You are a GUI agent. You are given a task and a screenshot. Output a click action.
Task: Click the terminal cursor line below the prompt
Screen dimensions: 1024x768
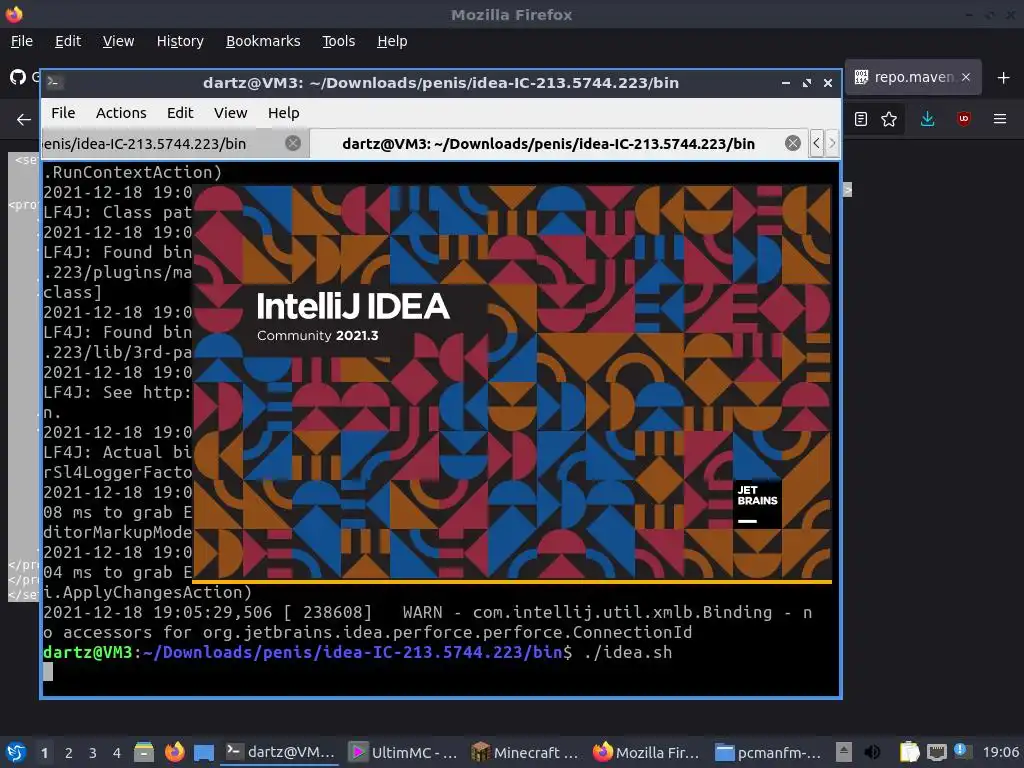tap(48, 671)
